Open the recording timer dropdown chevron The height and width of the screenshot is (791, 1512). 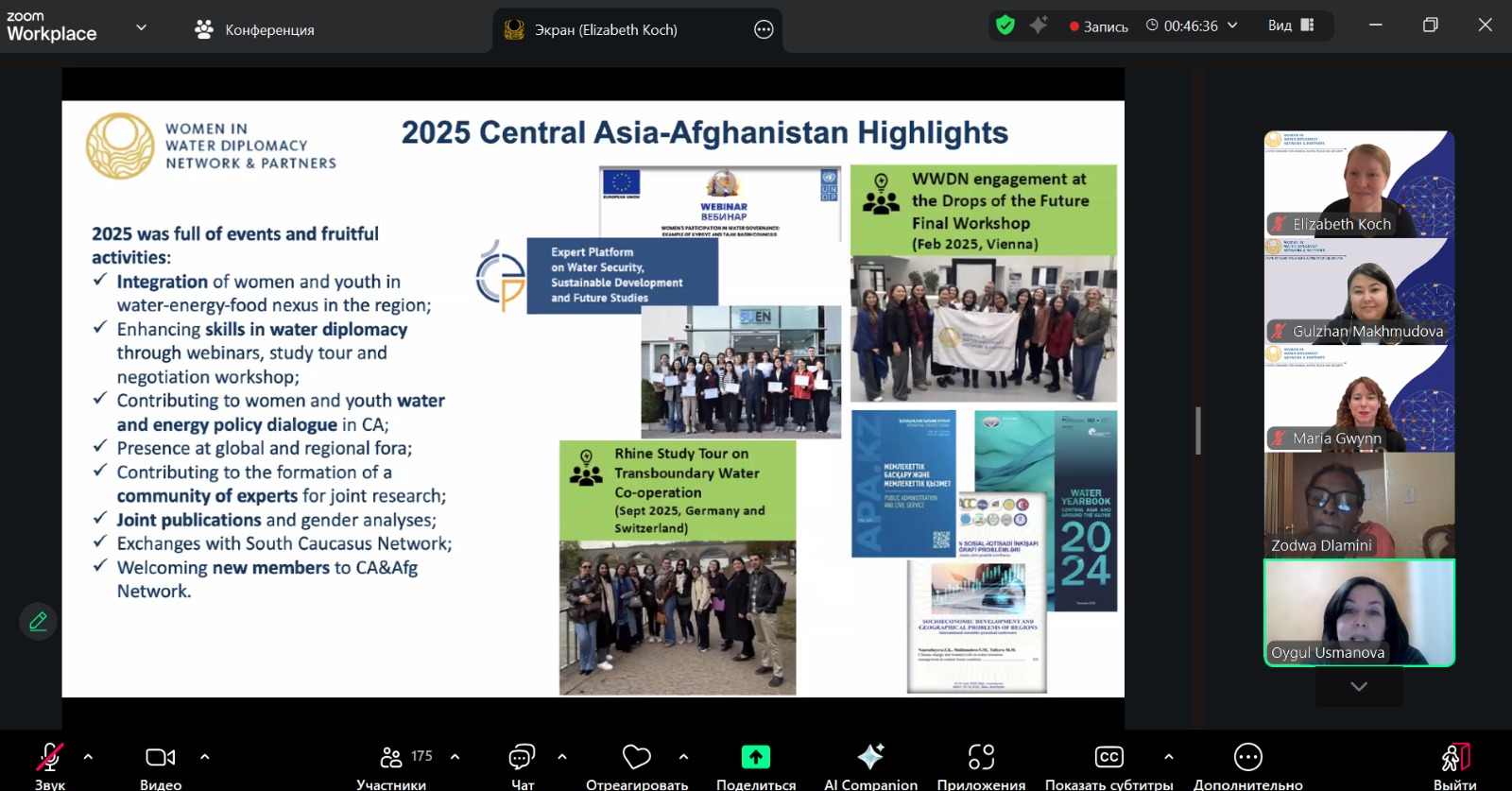pyautogui.click(x=1232, y=26)
